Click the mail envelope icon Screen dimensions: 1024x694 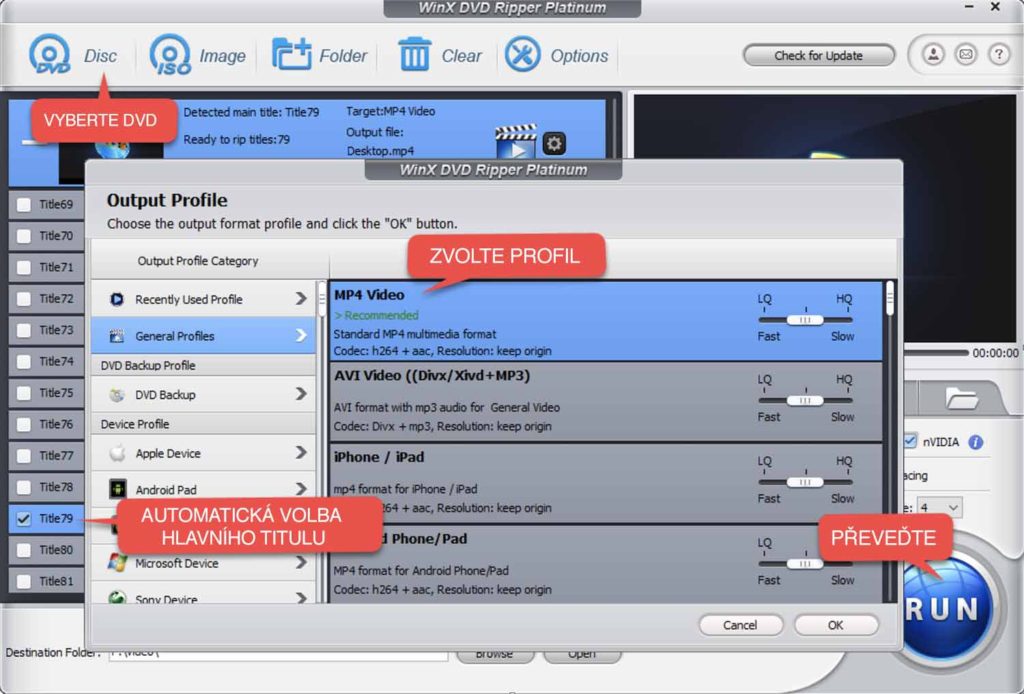[x=966, y=54]
